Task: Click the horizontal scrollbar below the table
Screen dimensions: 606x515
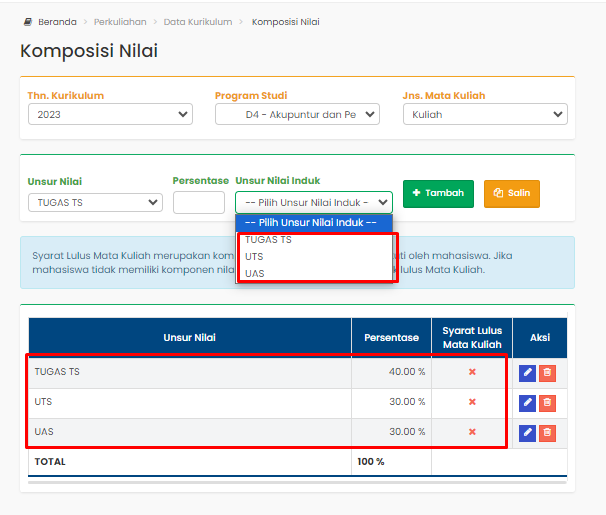Action: click(x=297, y=482)
